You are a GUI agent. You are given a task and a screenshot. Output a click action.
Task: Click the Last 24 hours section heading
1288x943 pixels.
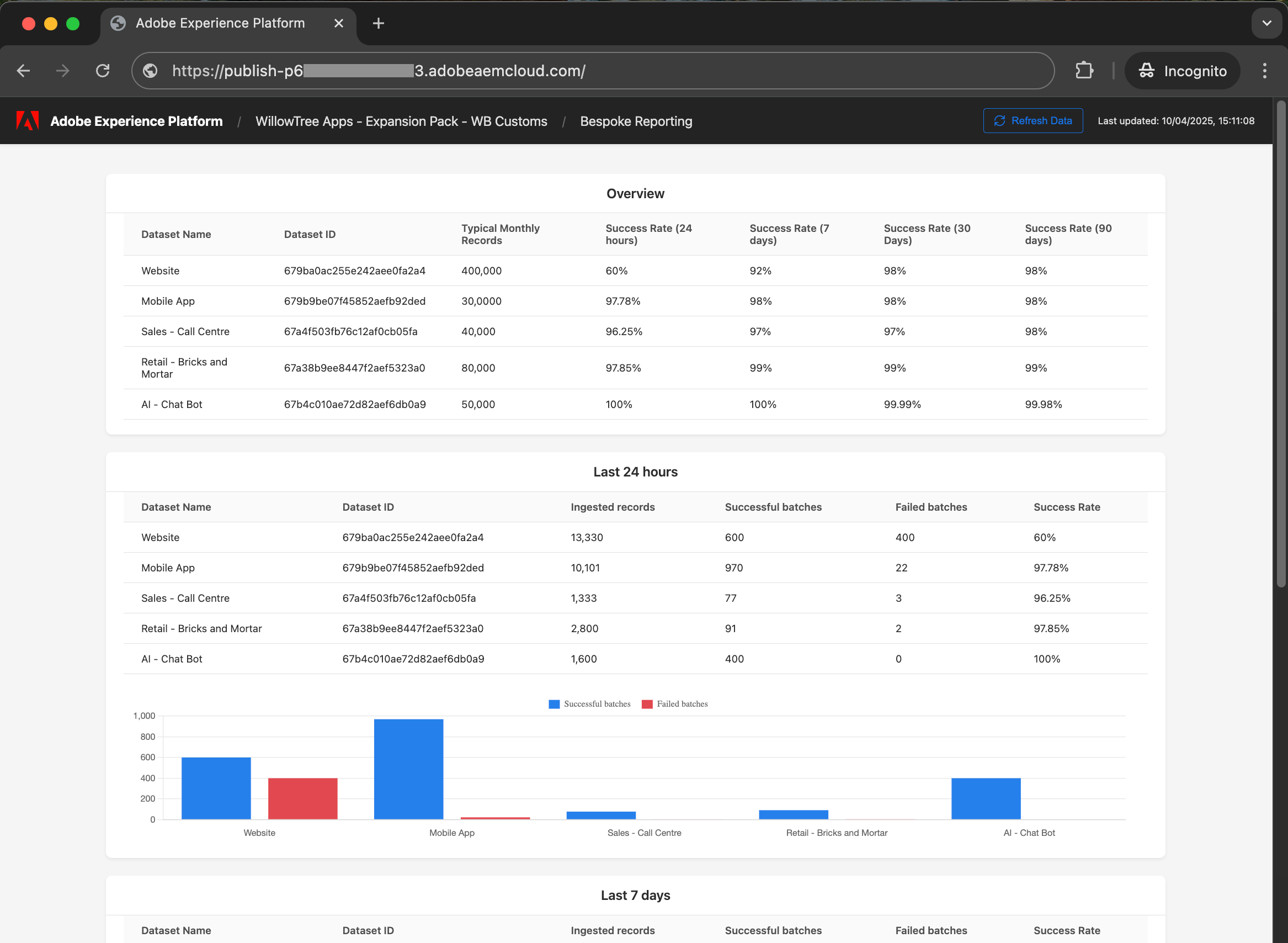[x=635, y=471]
